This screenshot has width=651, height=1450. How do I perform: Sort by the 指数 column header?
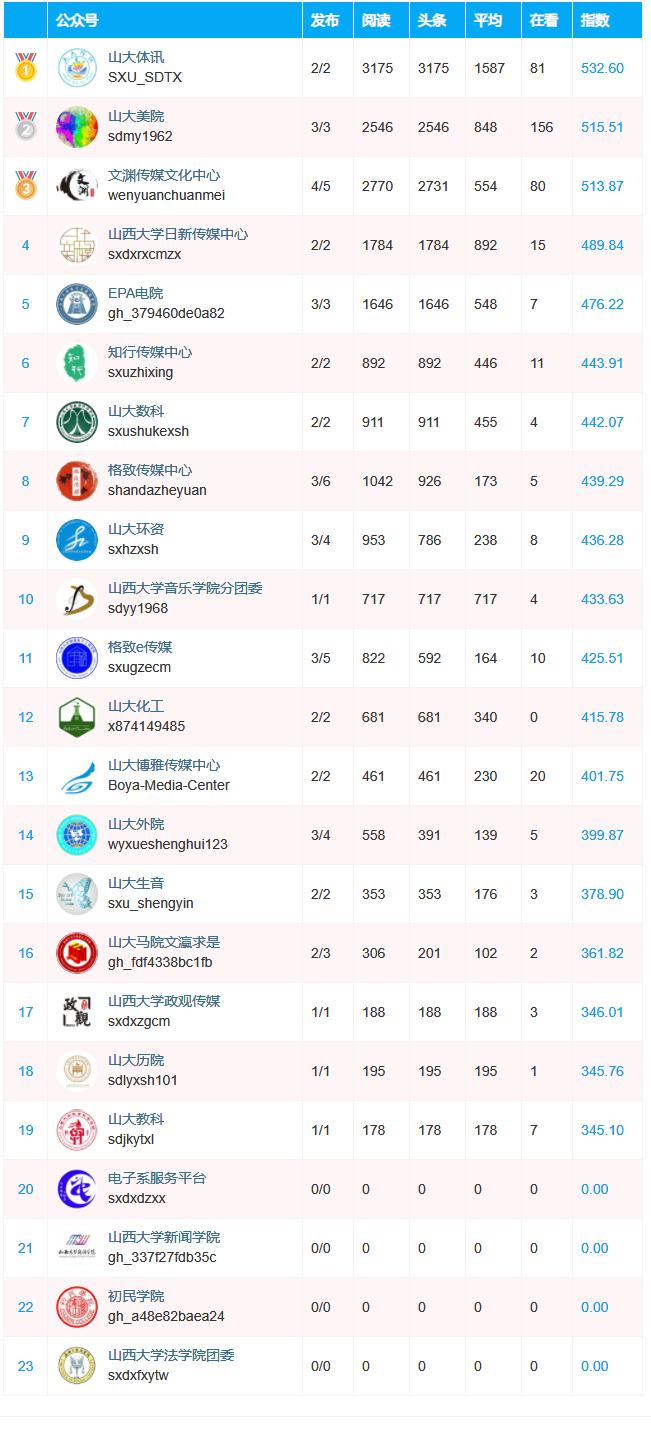click(x=596, y=20)
